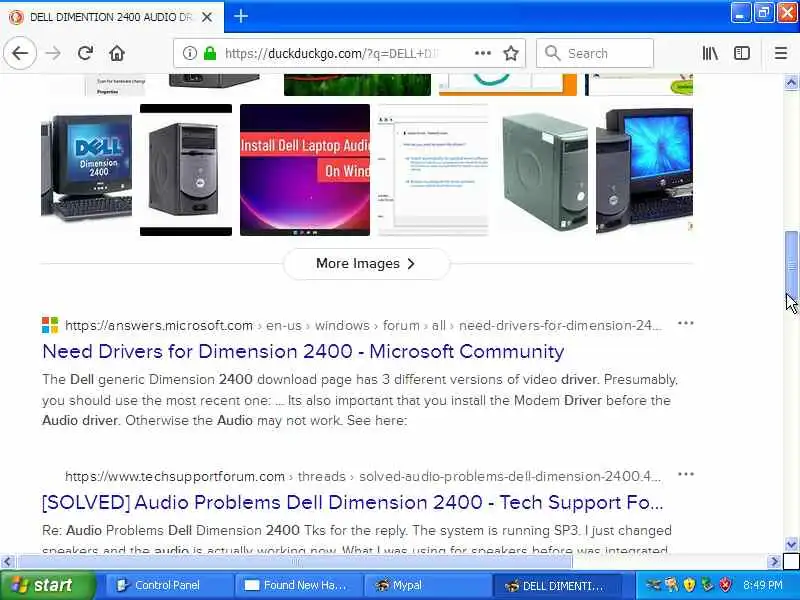The image size is (800, 600).
Task: Go back to the previous page
Action: pos(20,53)
